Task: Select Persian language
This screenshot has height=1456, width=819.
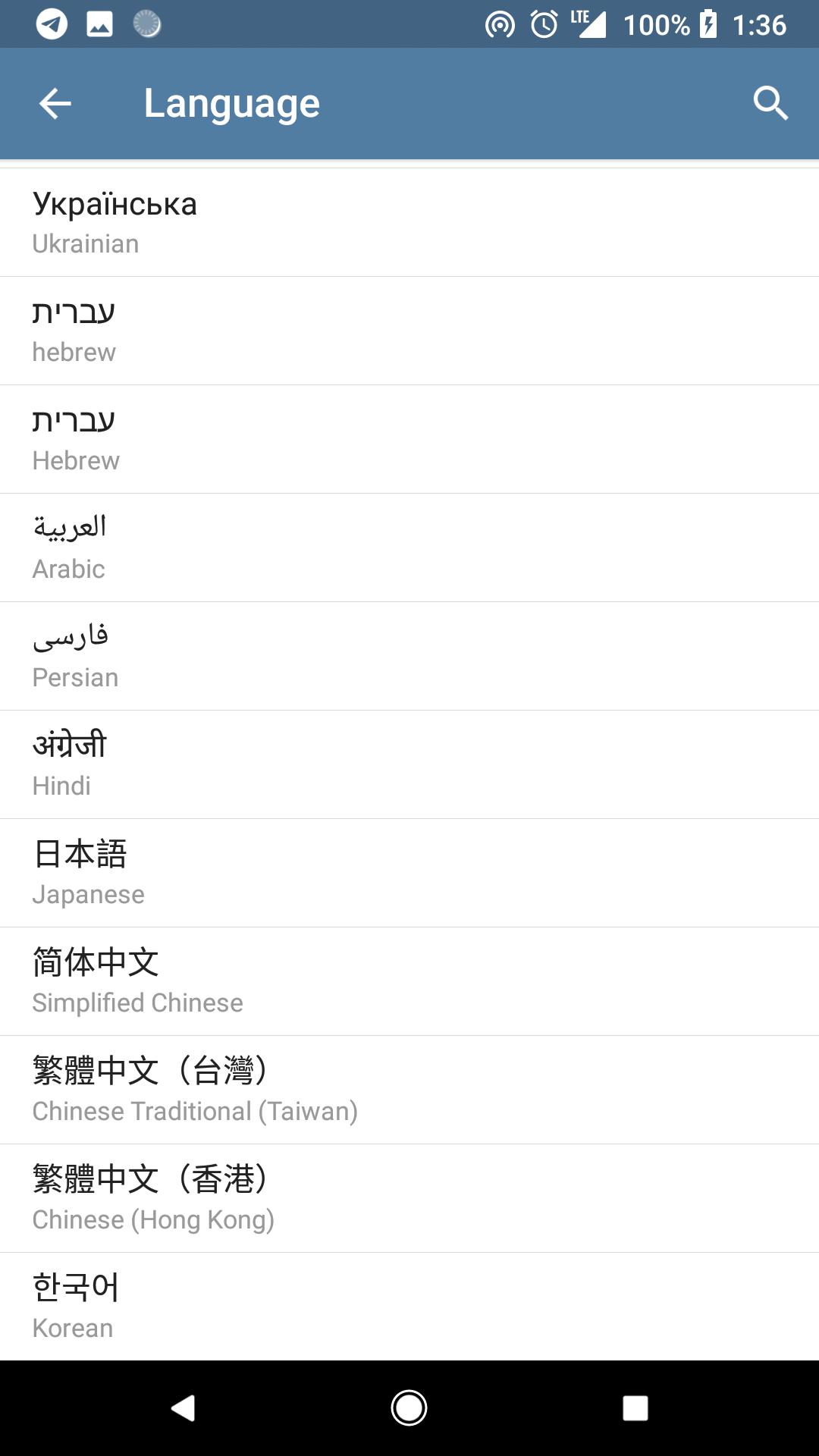Action: click(409, 657)
